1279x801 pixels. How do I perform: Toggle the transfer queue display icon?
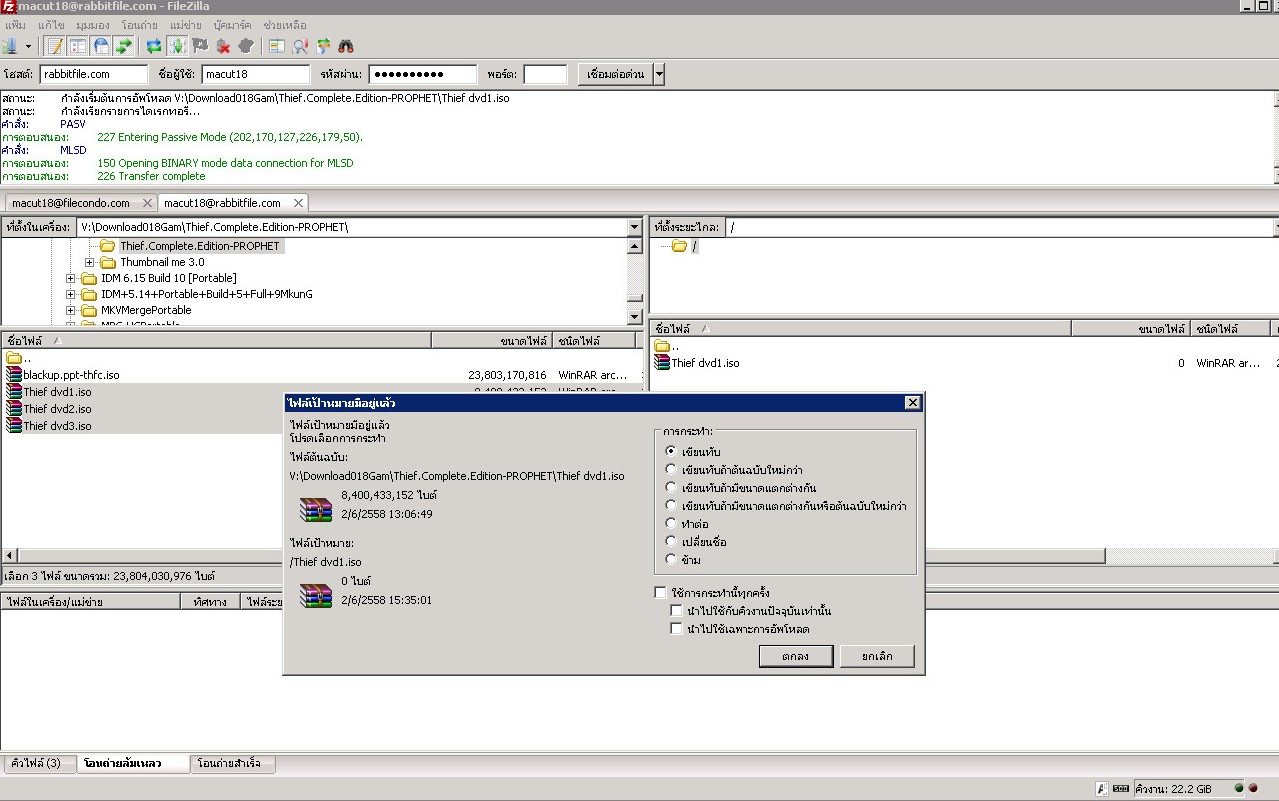pyautogui.click(x=124, y=46)
